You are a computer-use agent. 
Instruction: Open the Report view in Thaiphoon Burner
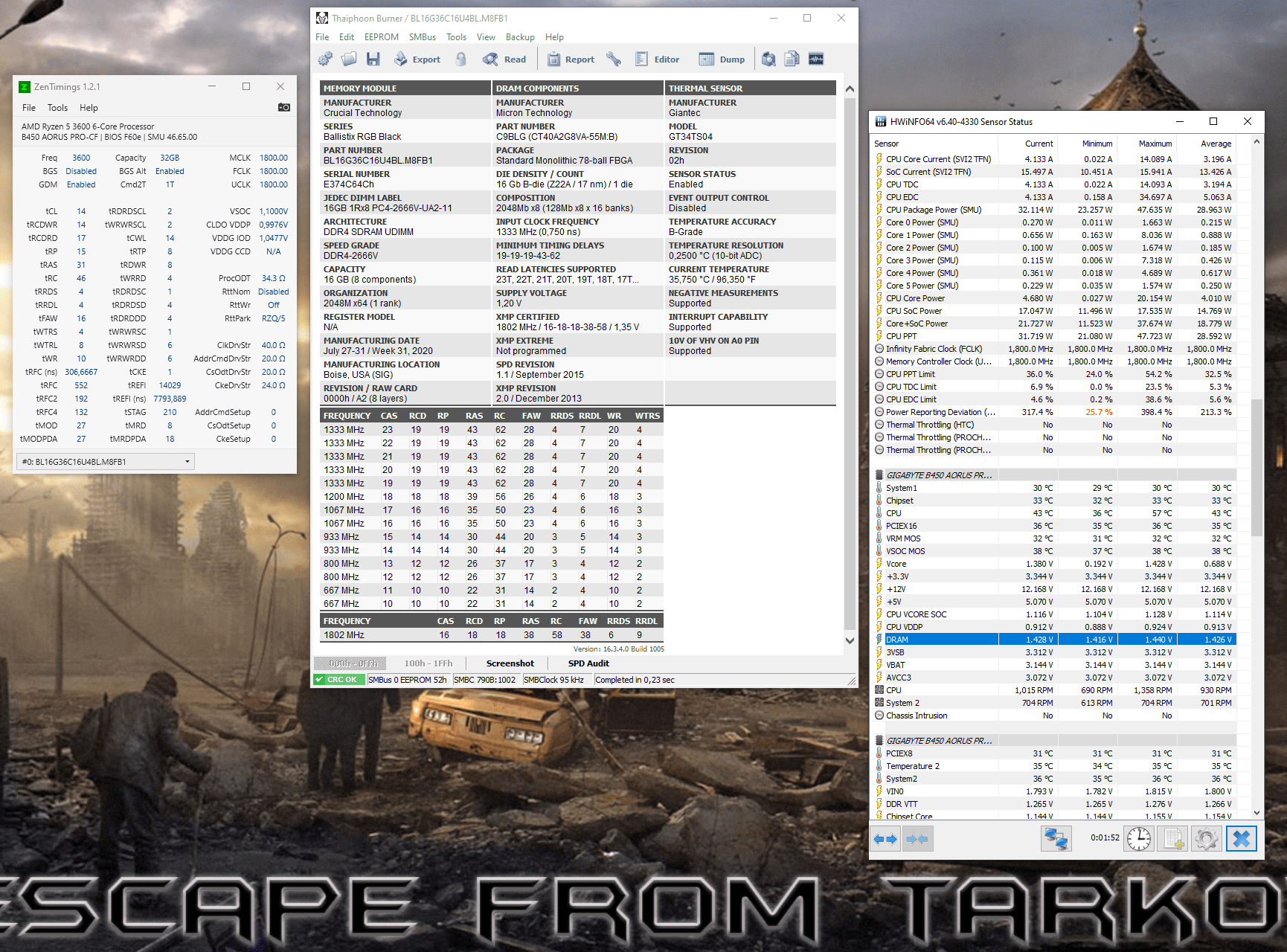tap(571, 59)
